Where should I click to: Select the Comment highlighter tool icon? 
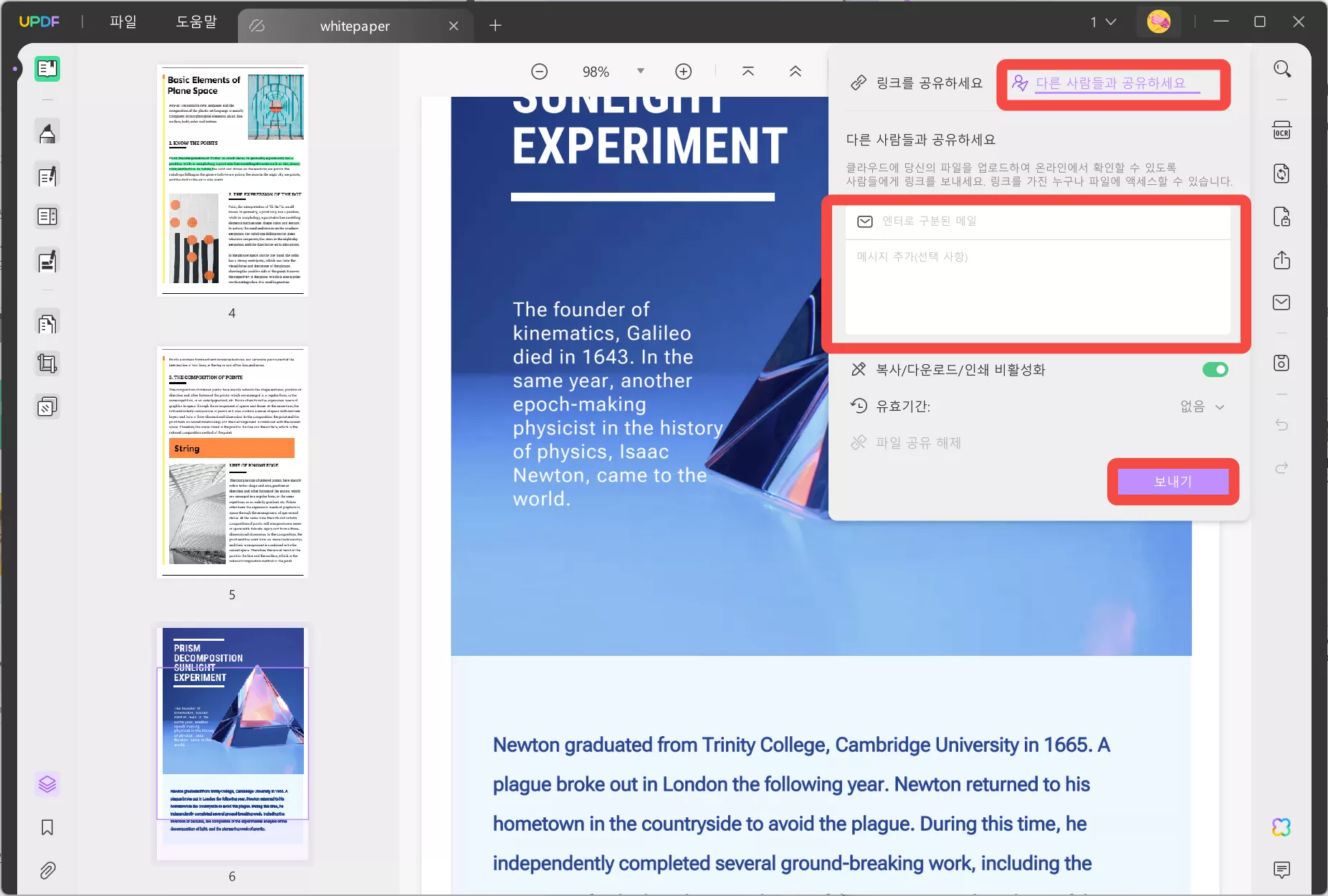[47, 133]
